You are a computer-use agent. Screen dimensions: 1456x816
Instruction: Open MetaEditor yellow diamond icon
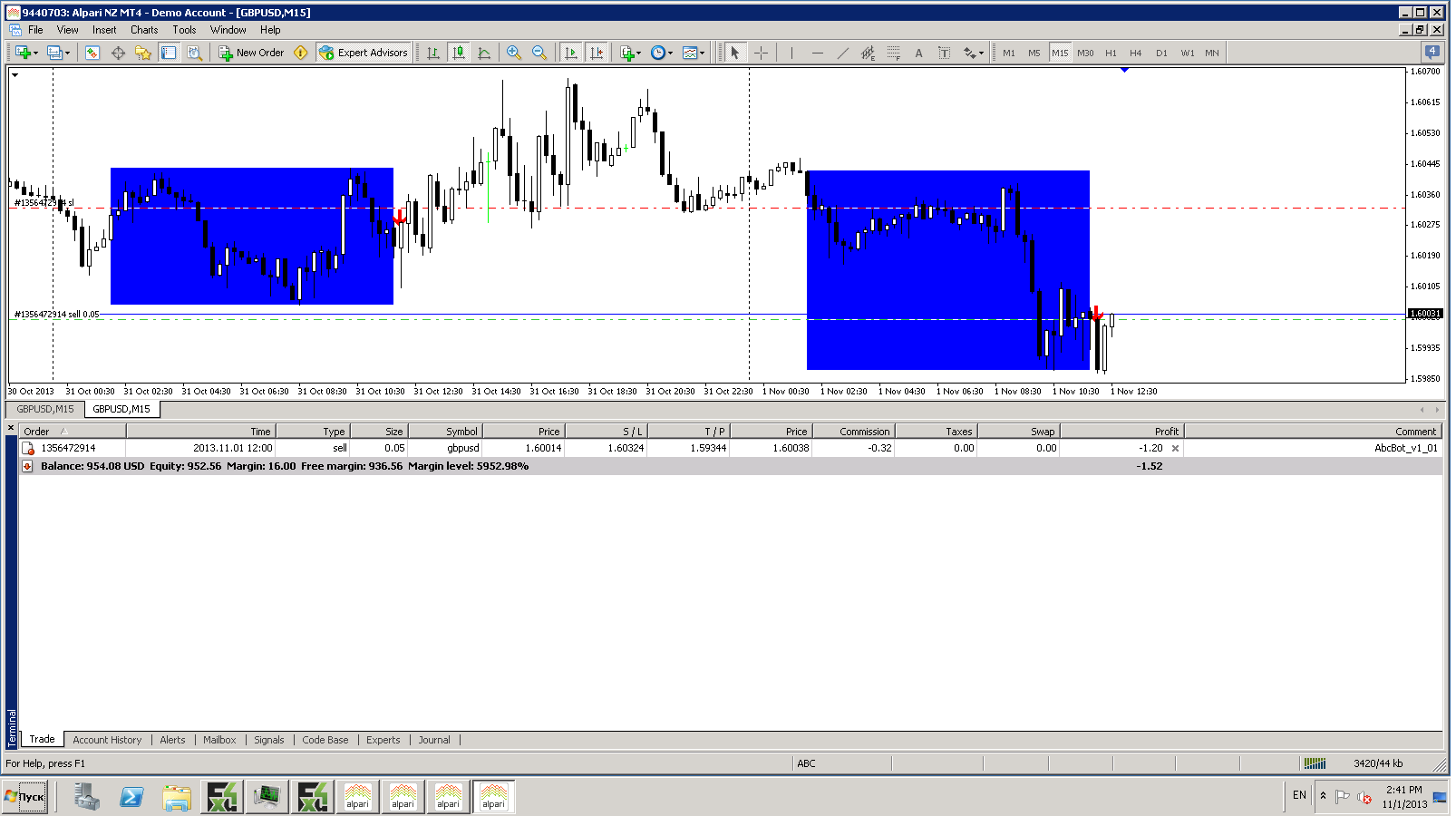[301, 53]
